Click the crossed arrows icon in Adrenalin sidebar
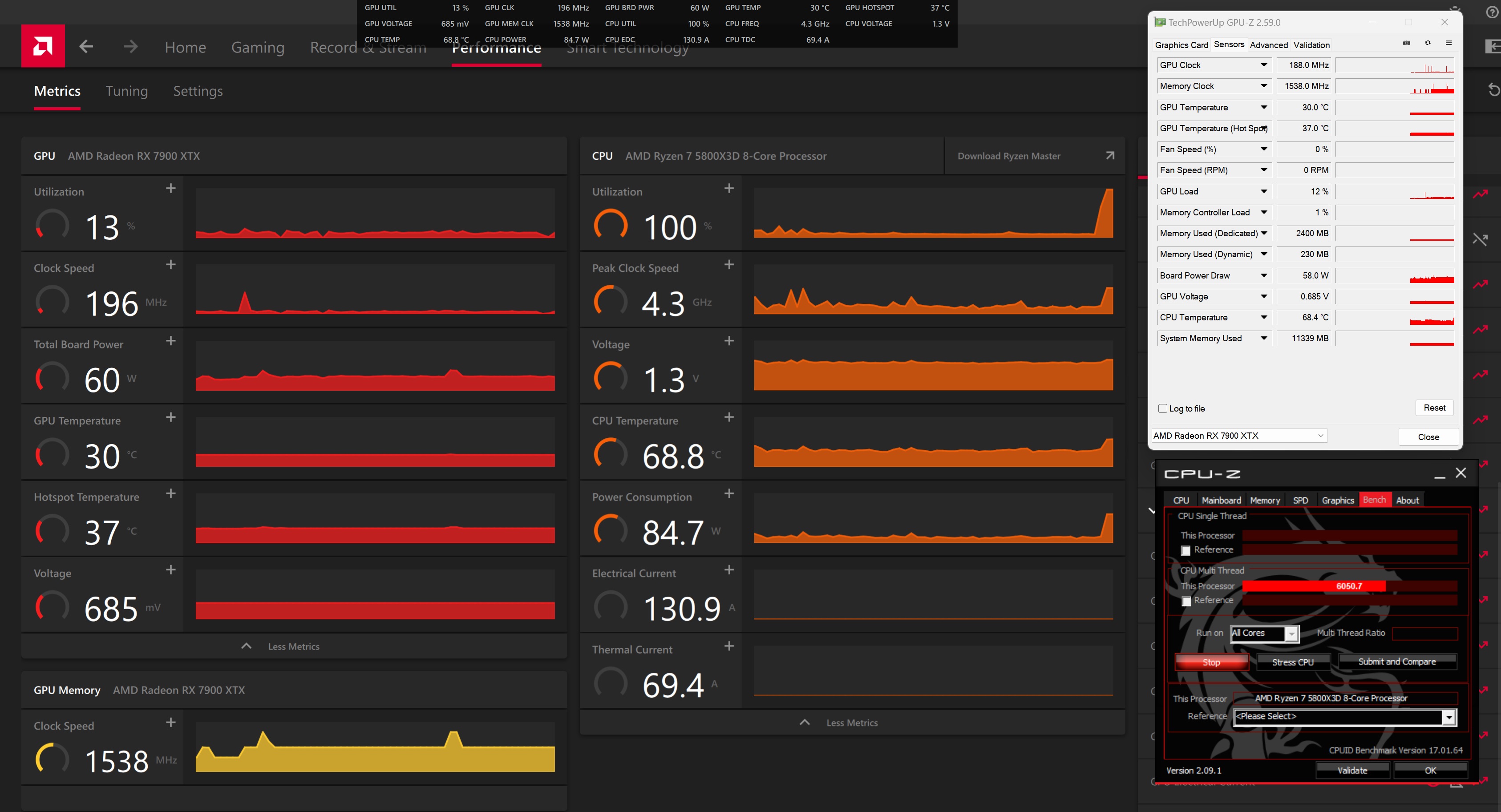Viewport: 1501px width, 812px height. (x=1481, y=239)
